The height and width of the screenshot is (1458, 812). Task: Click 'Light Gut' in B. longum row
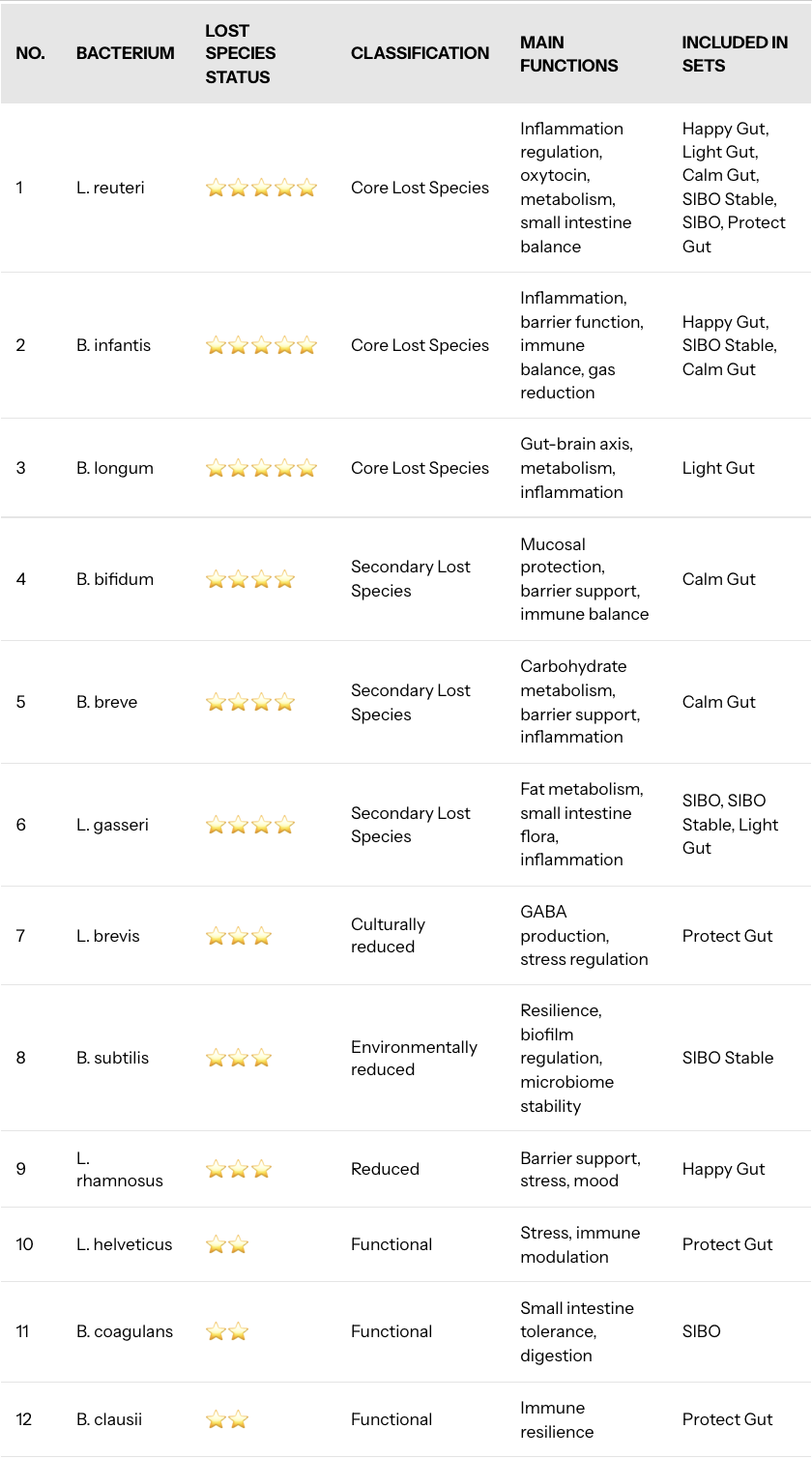point(718,468)
